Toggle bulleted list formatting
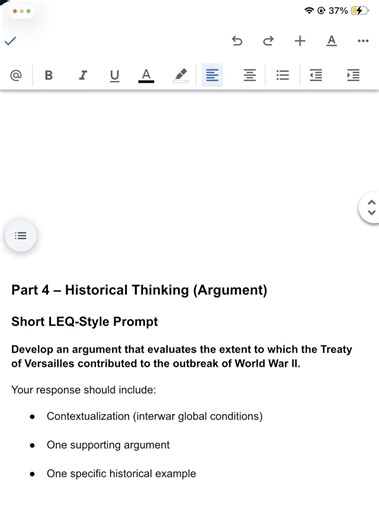The image size is (379, 520). coord(283,75)
